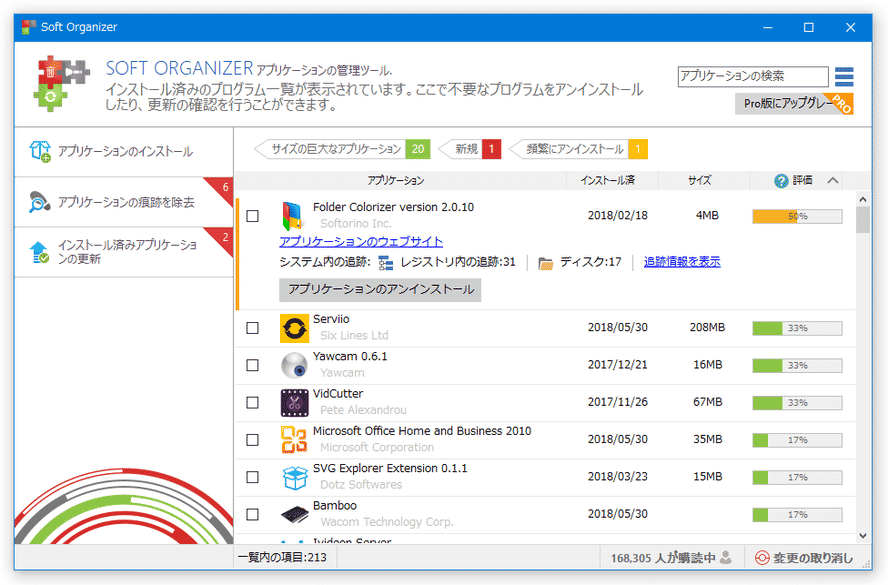The width and height of the screenshot is (888, 585).
Task: Check the VidCutter checkbox
Action: 253,403
